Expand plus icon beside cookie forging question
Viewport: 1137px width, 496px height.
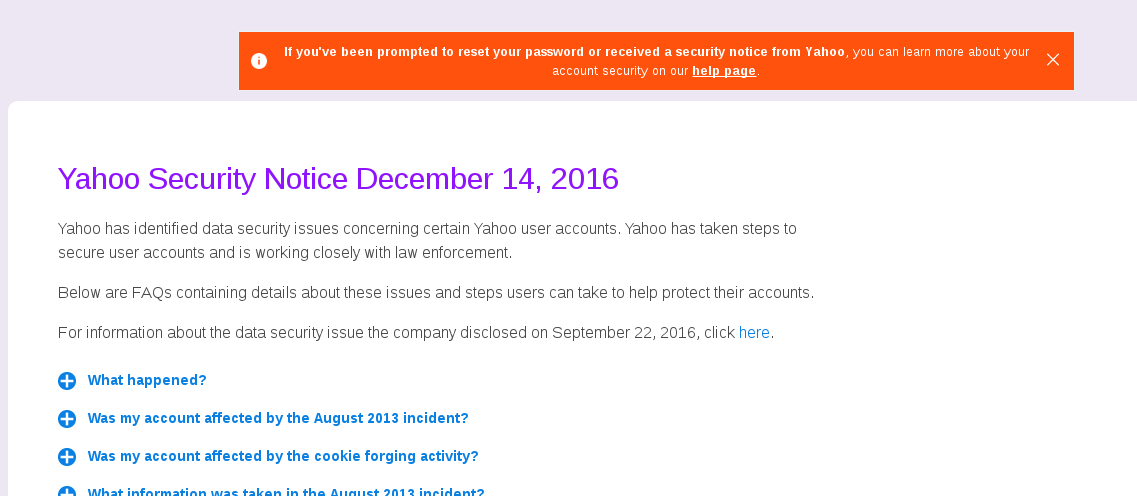[67, 457]
